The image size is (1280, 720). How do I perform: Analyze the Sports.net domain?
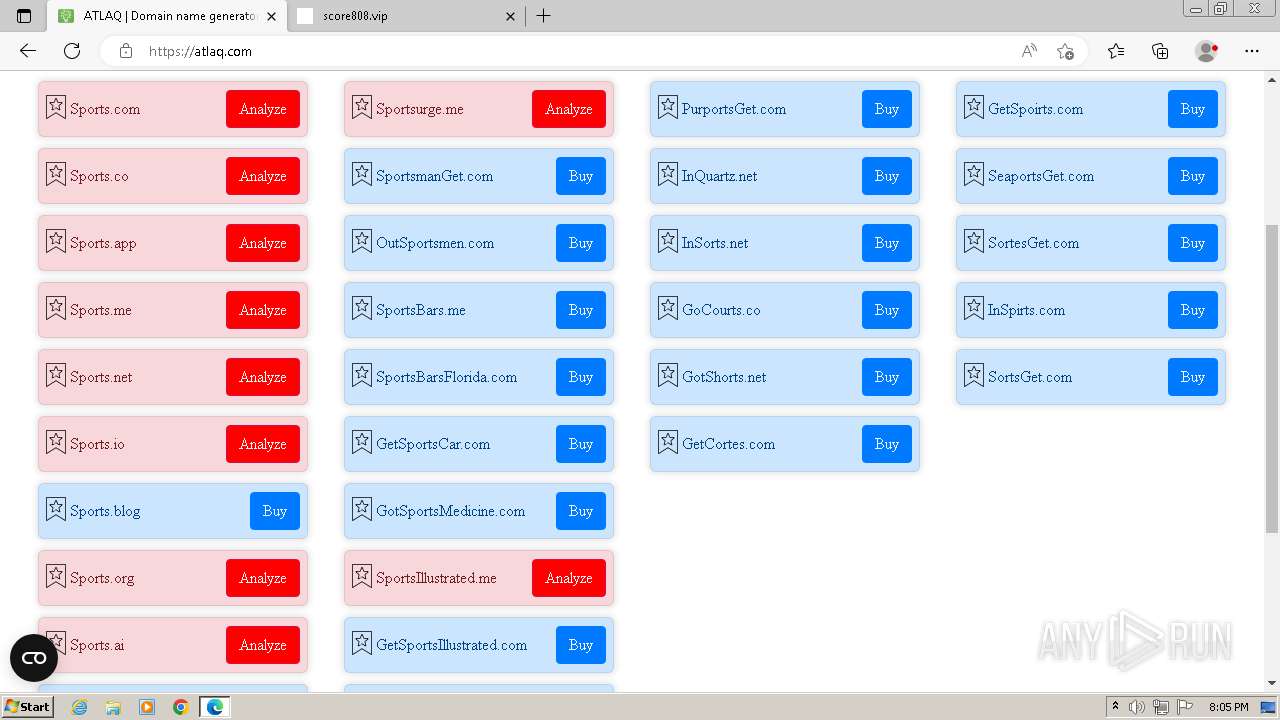263,377
